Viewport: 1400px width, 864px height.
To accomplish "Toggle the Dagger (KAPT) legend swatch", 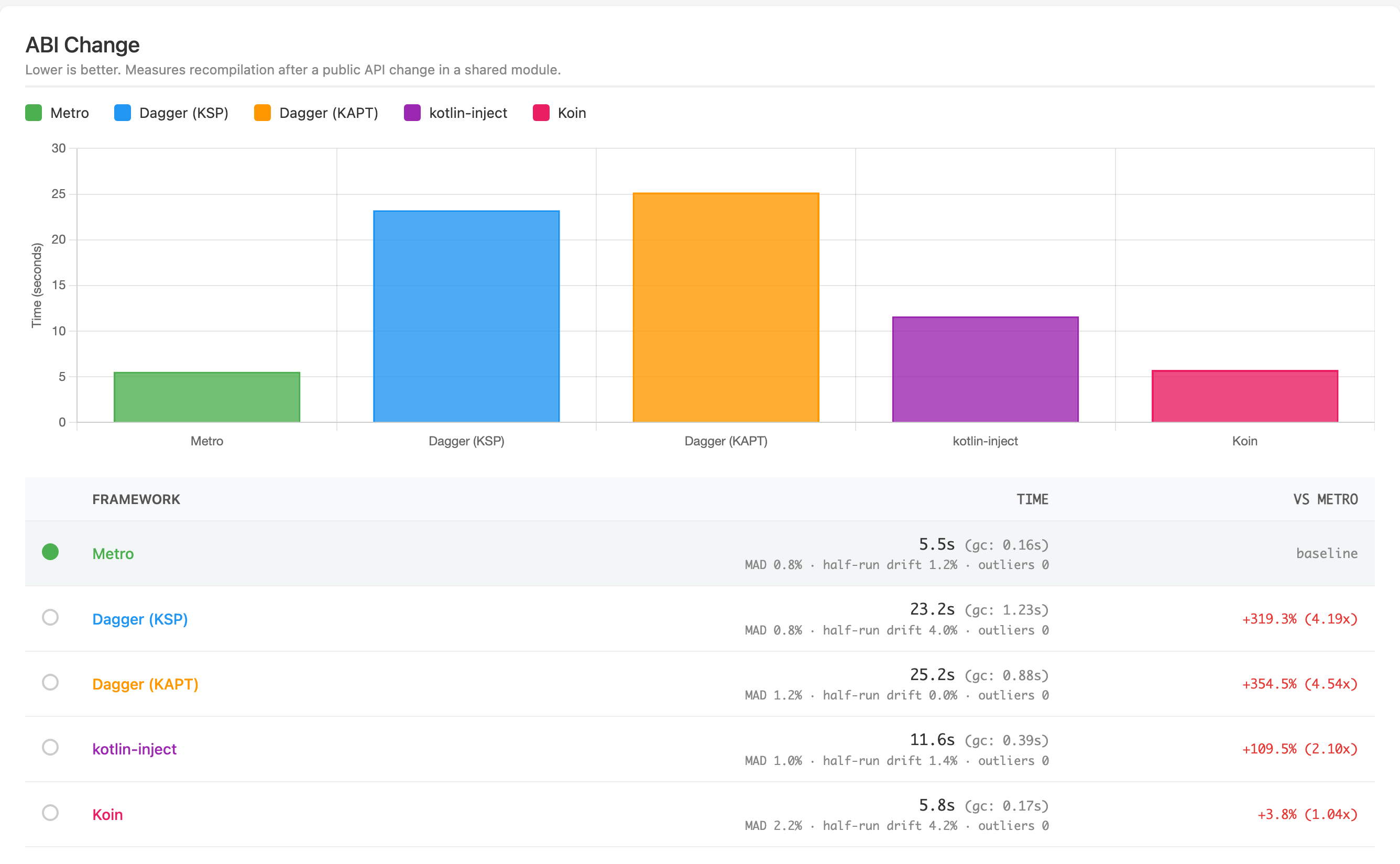I will [x=262, y=113].
